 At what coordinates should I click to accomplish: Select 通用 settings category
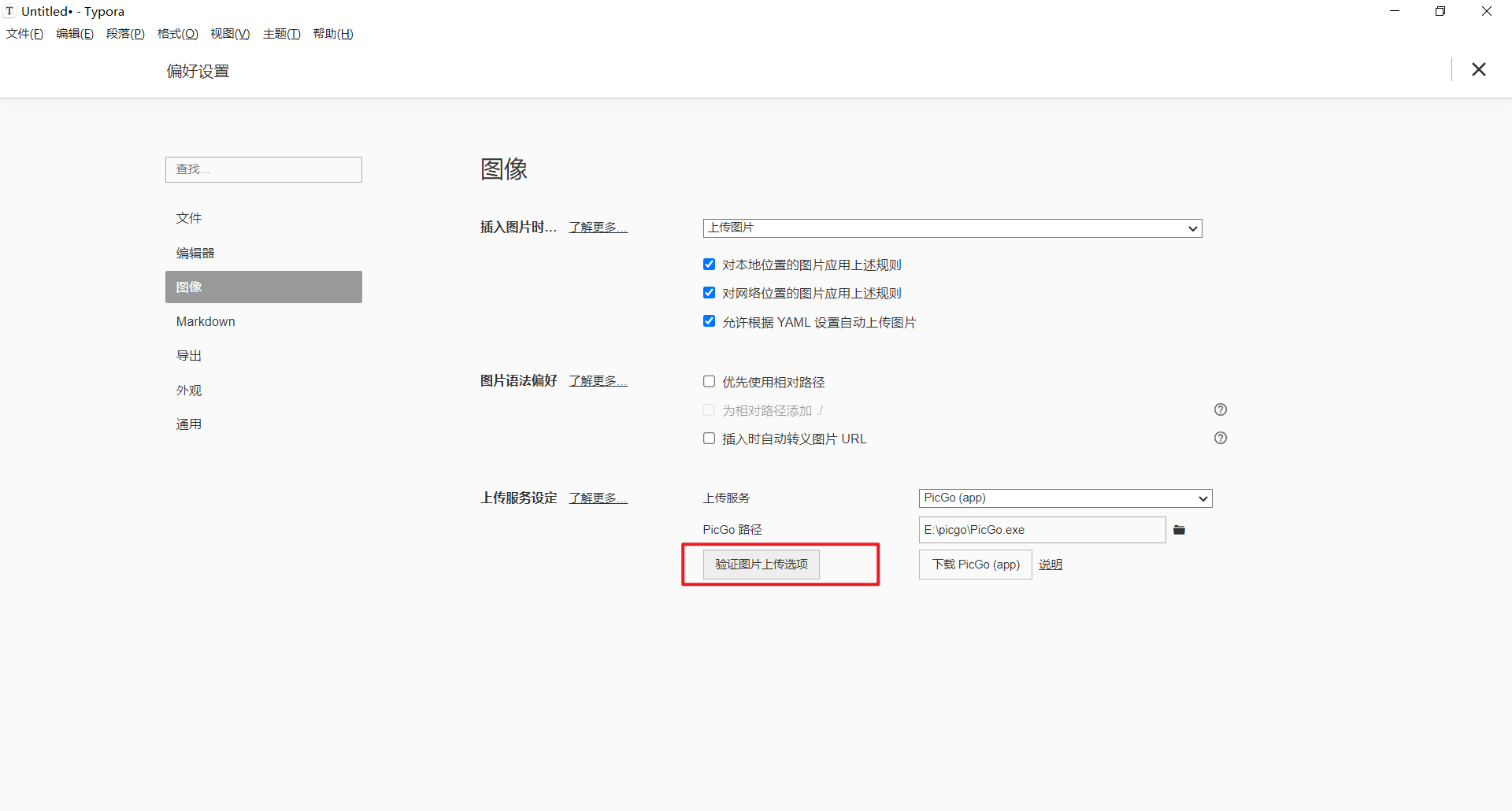(264, 424)
